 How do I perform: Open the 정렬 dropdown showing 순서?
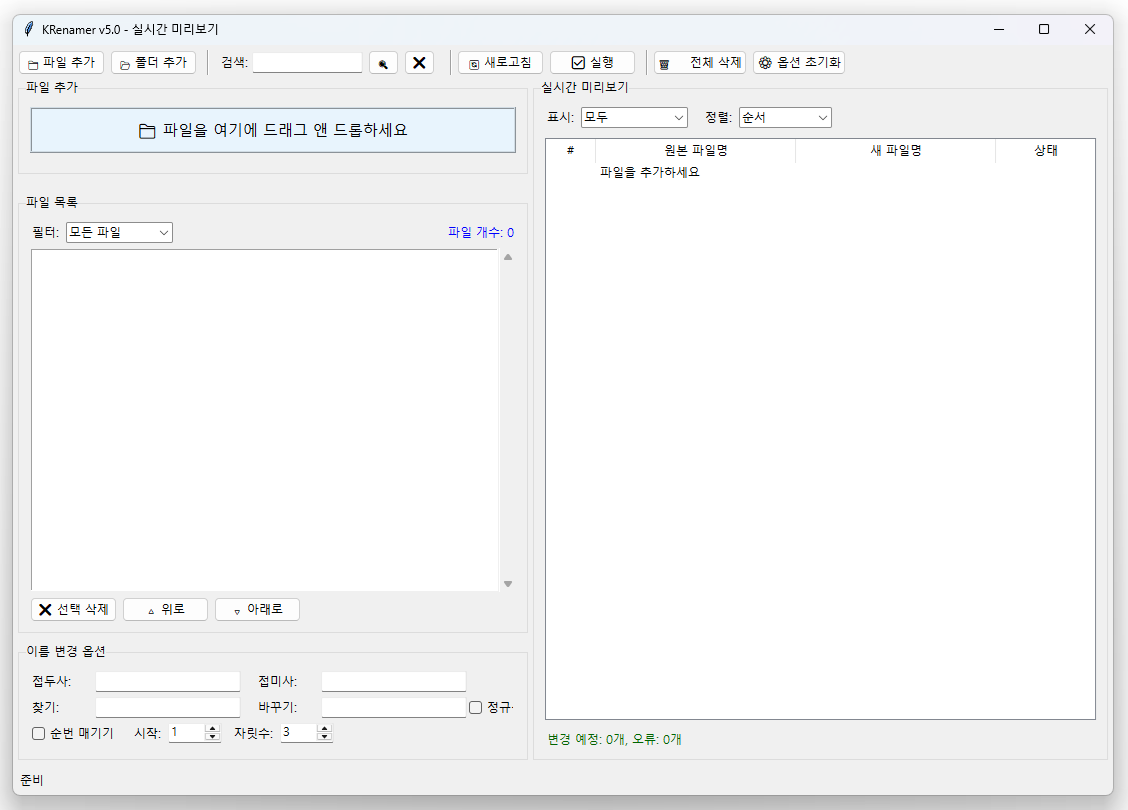point(785,117)
